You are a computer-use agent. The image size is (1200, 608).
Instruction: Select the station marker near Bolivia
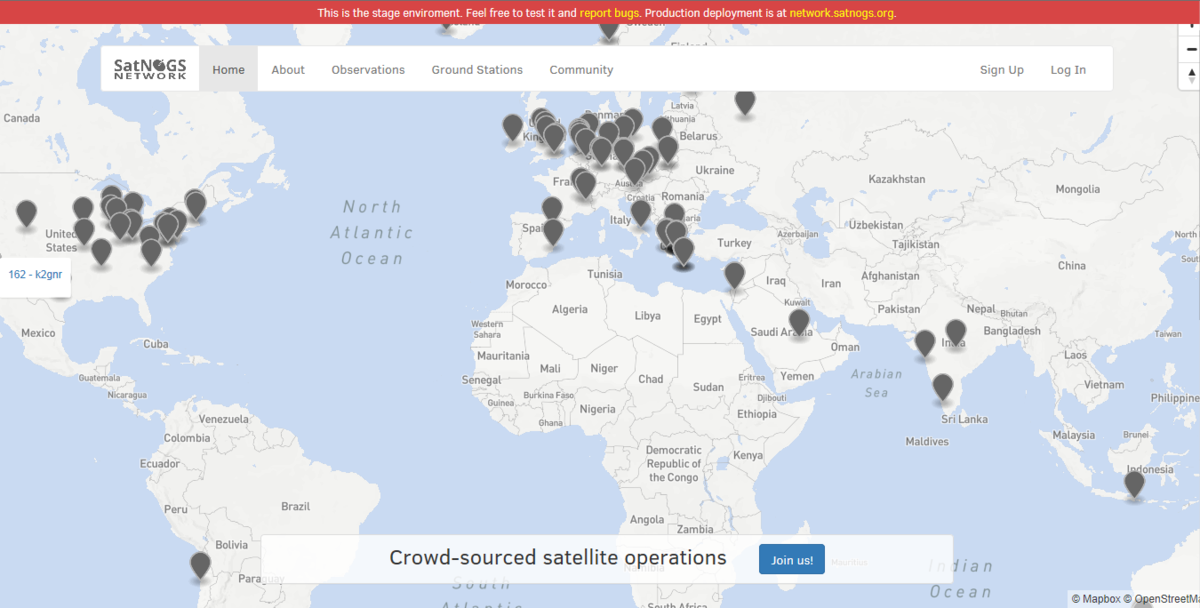click(201, 565)
